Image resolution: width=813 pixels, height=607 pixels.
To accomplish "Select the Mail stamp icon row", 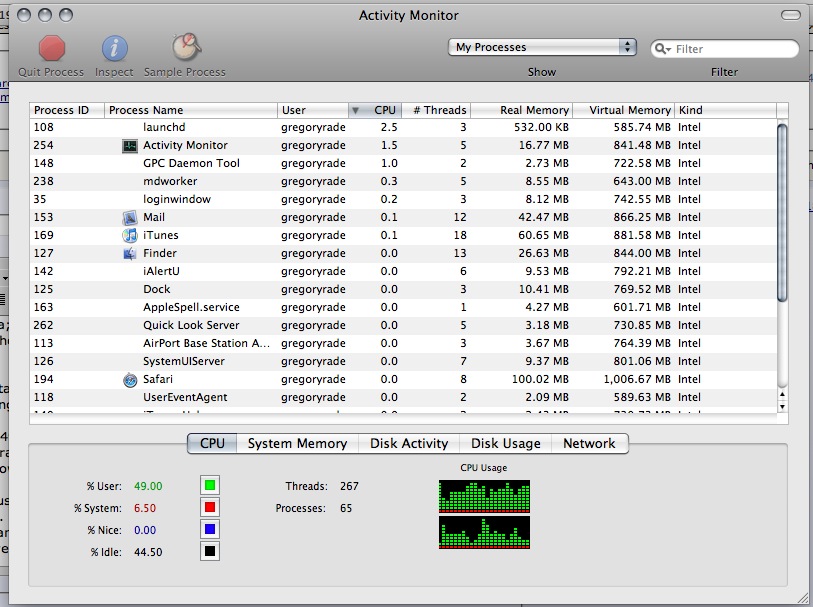I will tap(129, 218).
